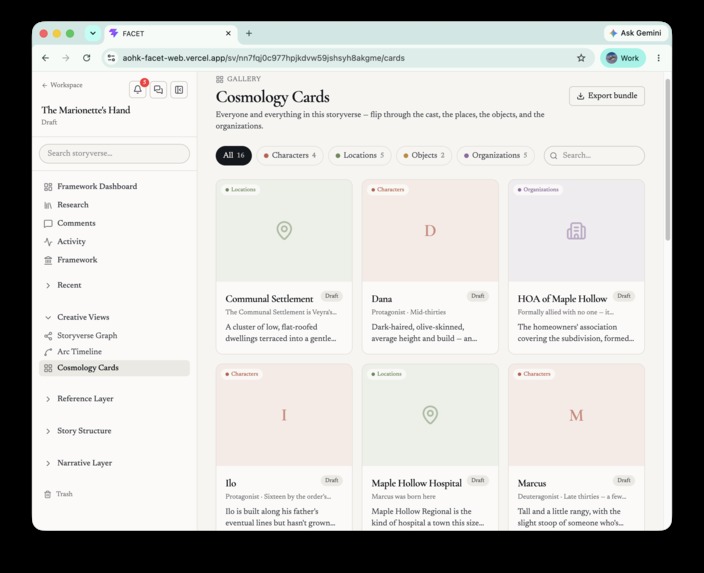Click the cards Search field

coord(594,155)
